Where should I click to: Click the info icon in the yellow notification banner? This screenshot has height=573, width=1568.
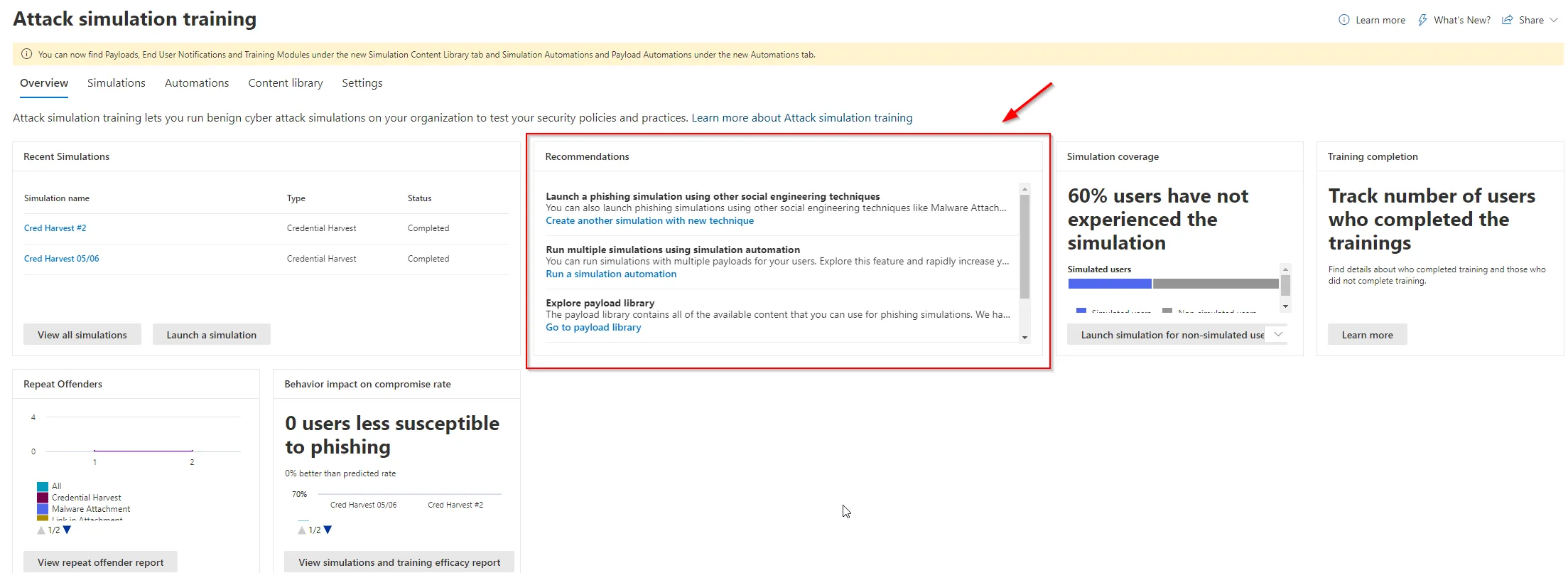tap(27, 54)
